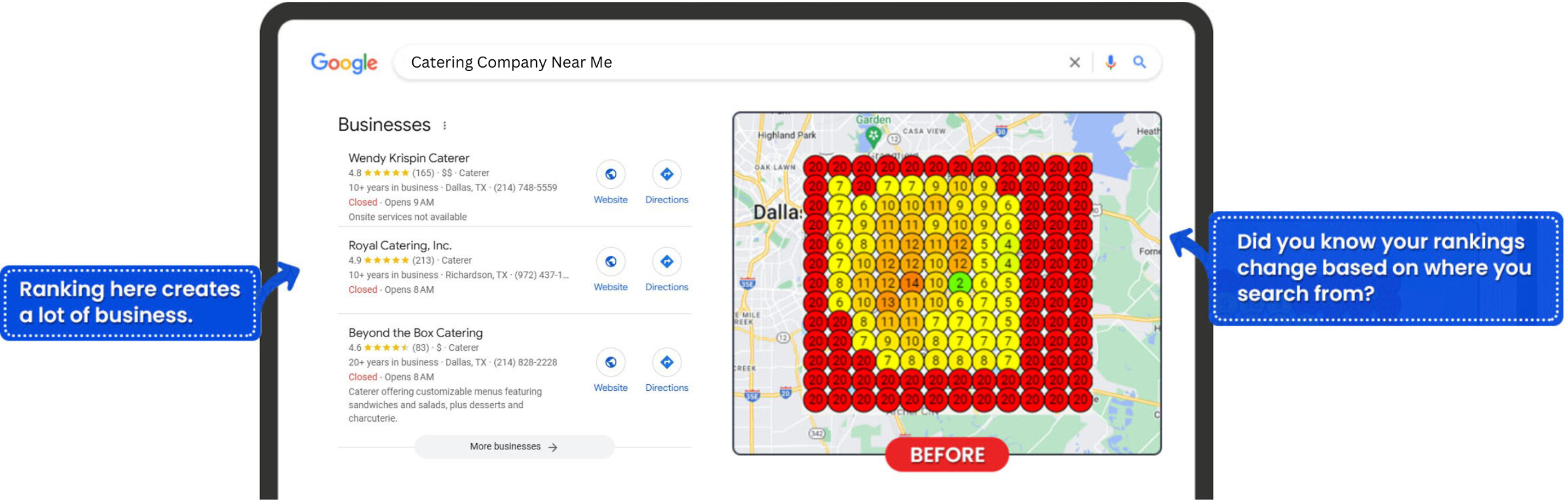1568x501 pixels.
Task: Click the Website label under Royal Catering
Action: click(610, 287)
